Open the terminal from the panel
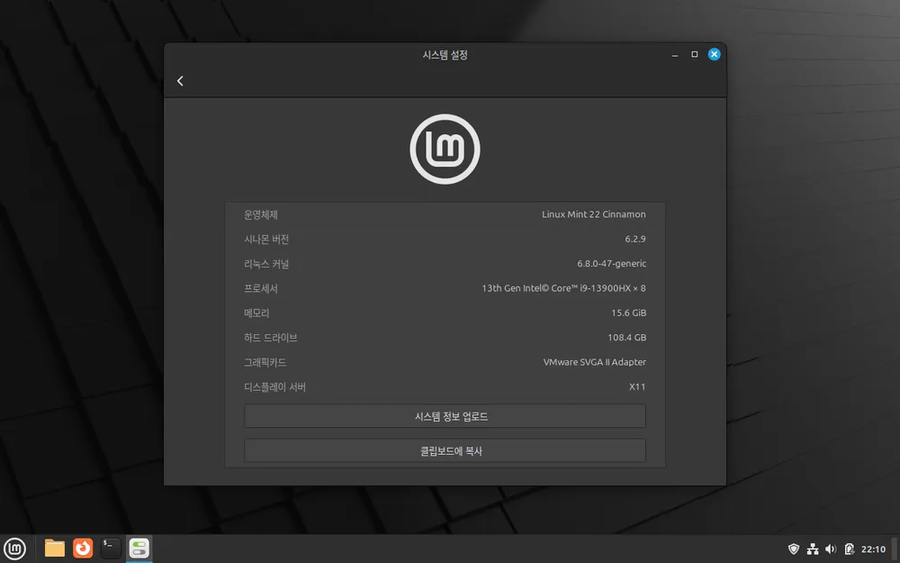The image size is (900, 563). click(x=110, y=549)
